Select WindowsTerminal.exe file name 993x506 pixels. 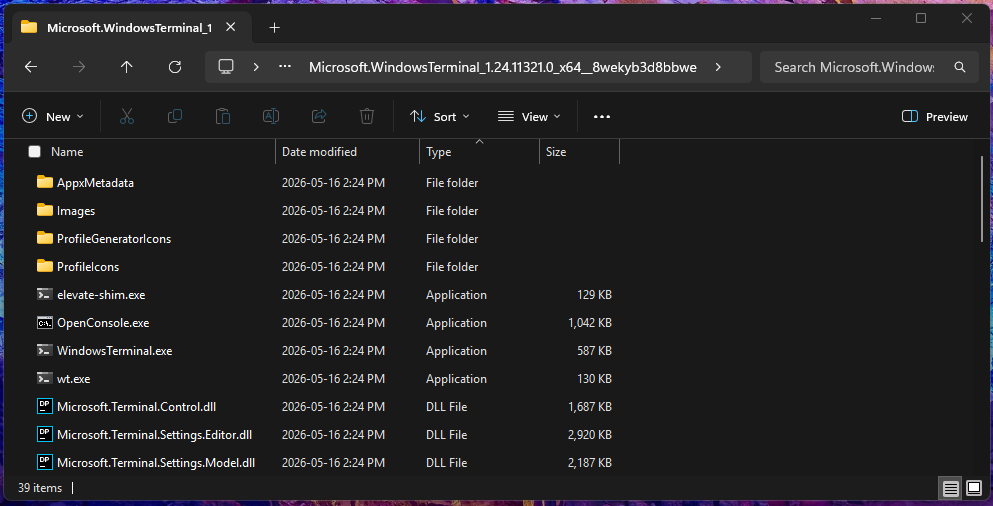[115, 351]
